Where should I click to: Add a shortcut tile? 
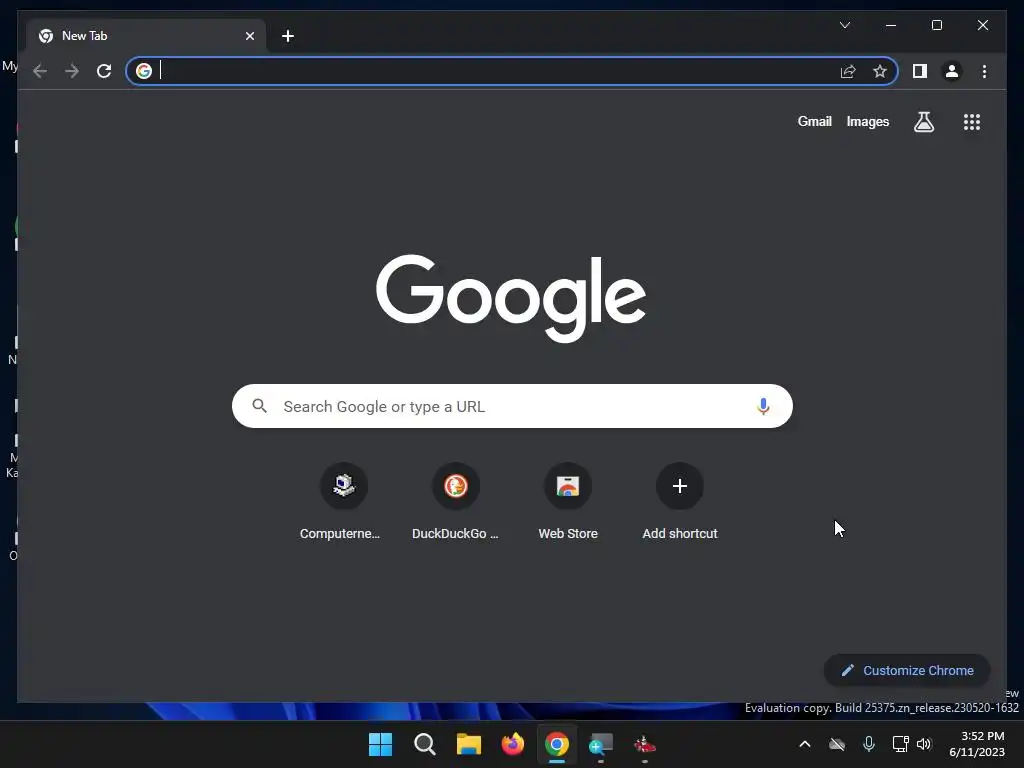[x=680, y=502]
